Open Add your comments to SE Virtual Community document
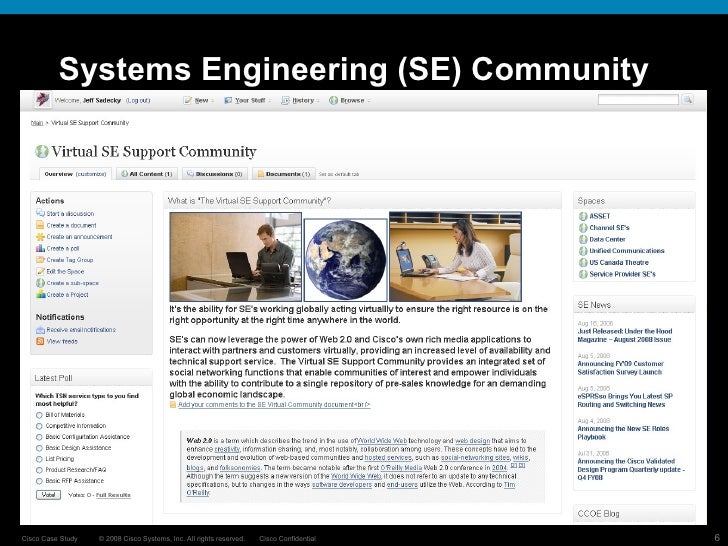The image size is (728, 546). point(274,404)
